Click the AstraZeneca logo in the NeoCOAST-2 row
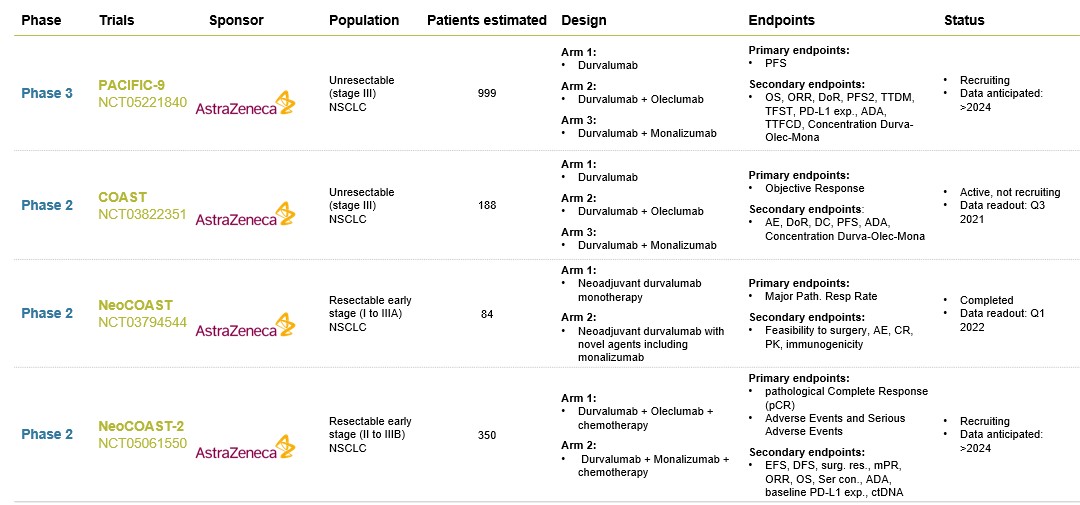The width and height of the screenshot is (1080, 505). point(245,448)
